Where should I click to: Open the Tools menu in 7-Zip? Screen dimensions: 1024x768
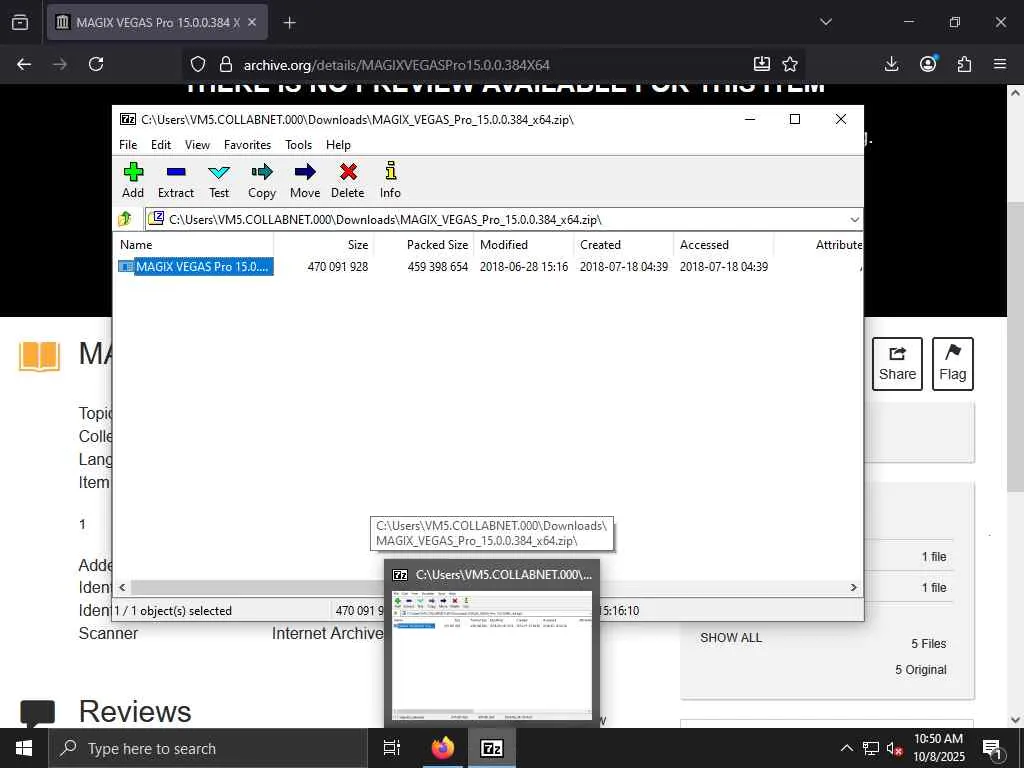pyautogui.click(x=298, y=145)
